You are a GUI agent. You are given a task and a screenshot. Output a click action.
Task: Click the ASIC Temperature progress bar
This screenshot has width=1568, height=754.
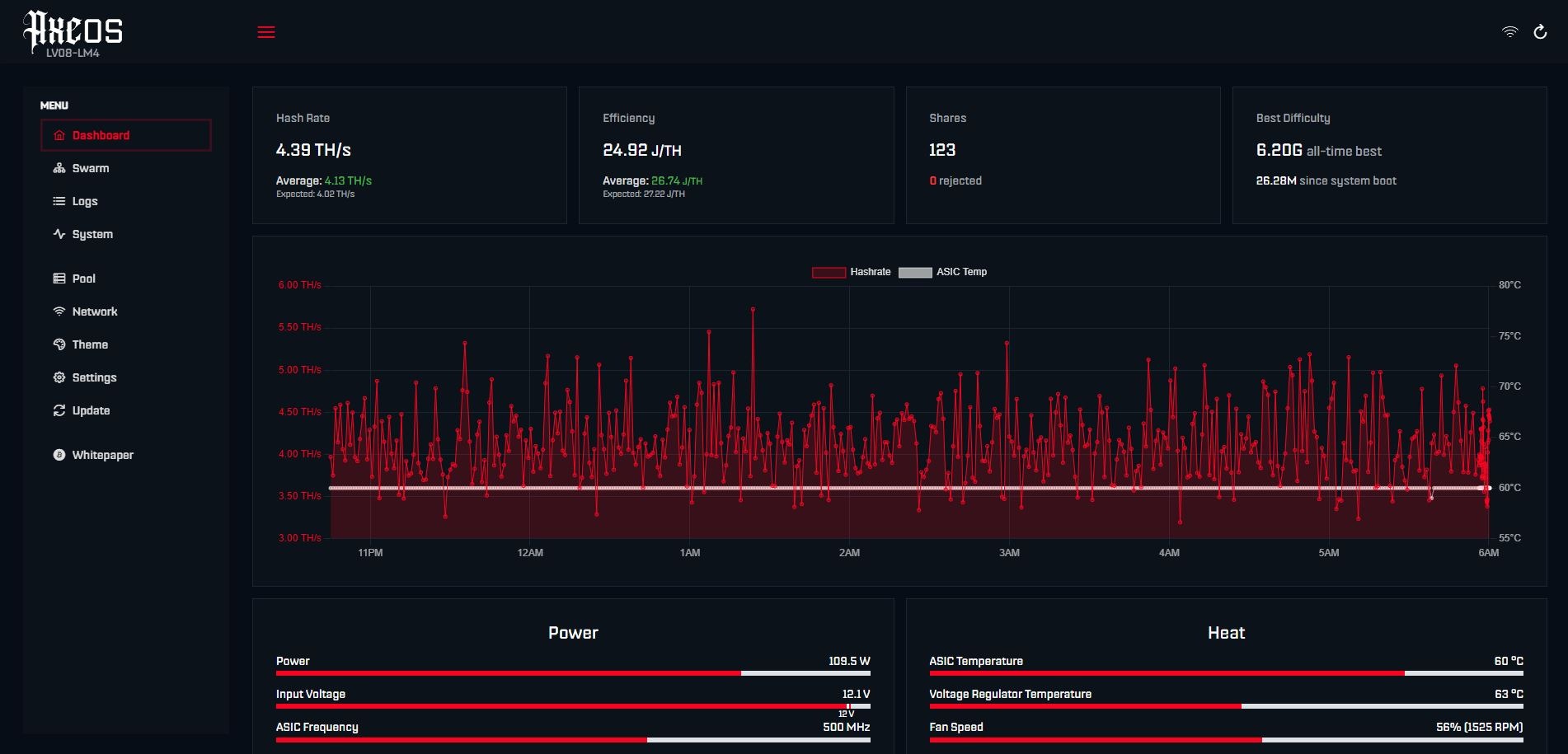pyautogui.click(x=1226, y=673)
